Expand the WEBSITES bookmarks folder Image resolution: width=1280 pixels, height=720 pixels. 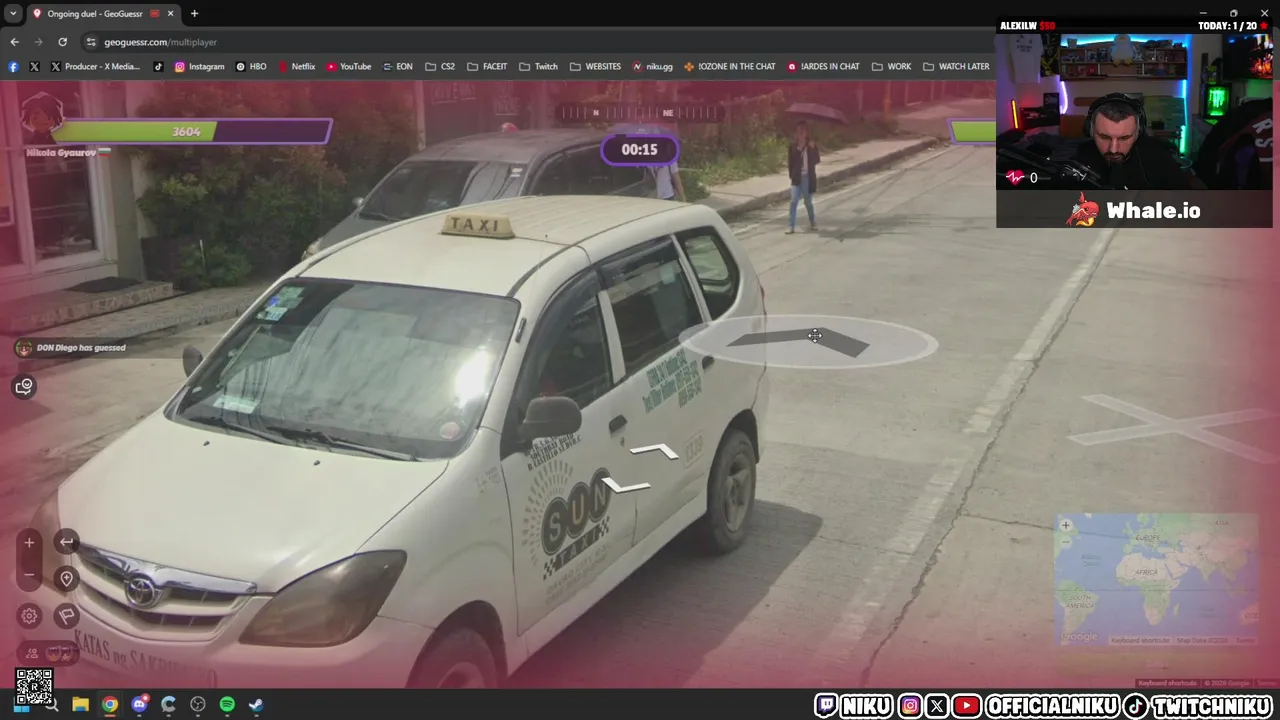click(x=595, y=67)
